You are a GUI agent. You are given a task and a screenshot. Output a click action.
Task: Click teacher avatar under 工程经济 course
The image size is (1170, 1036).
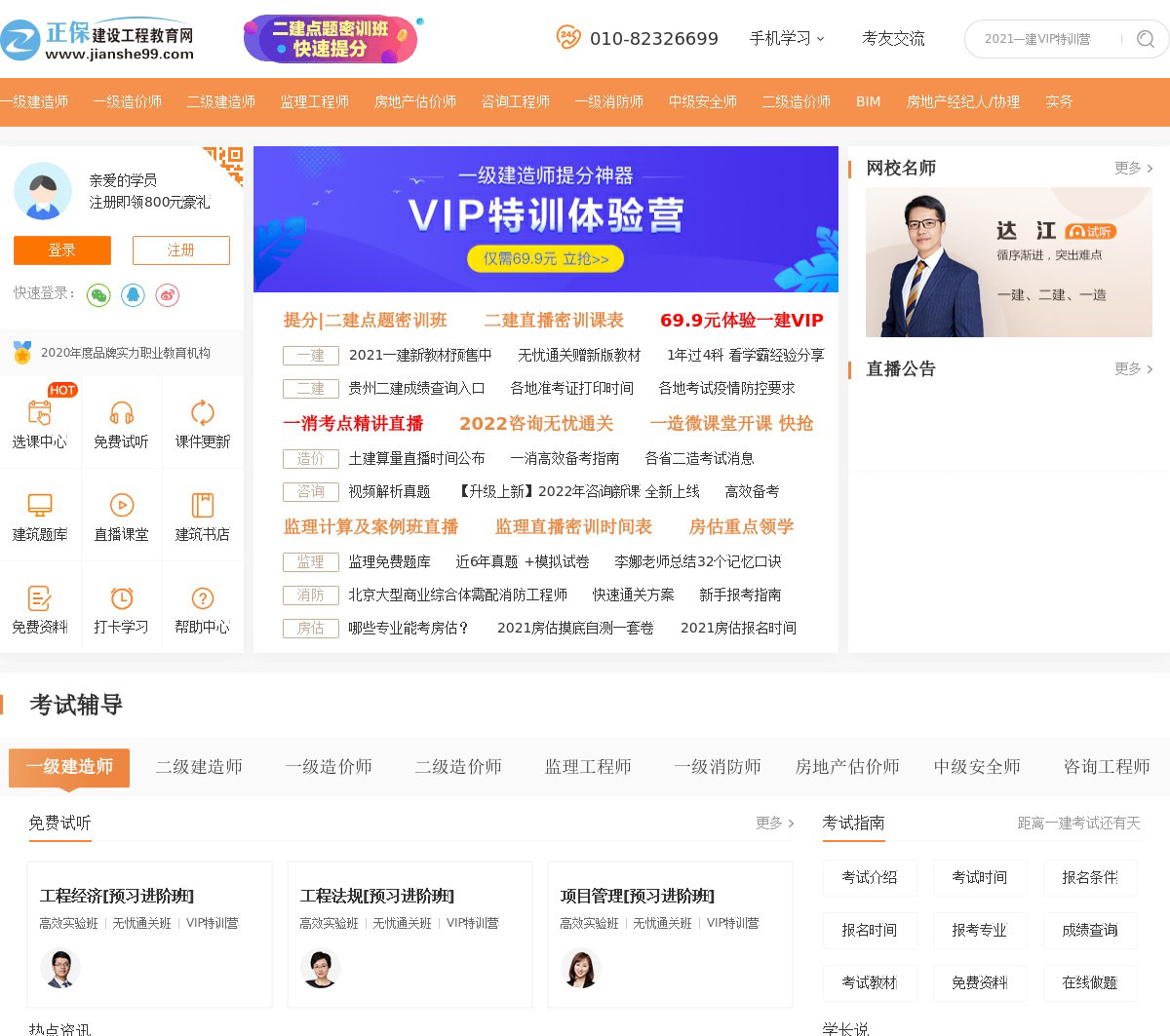pyautogui.click(x=60, y=969)
